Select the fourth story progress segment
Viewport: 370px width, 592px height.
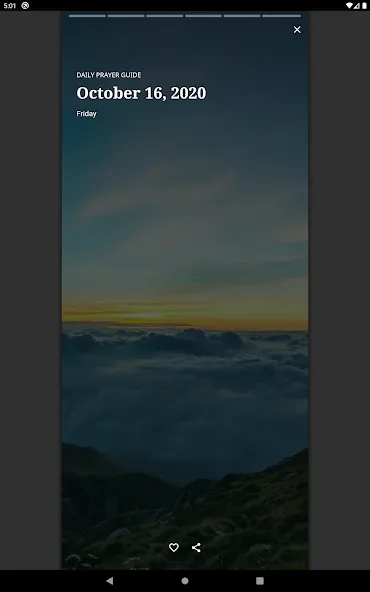click(204, 16)
